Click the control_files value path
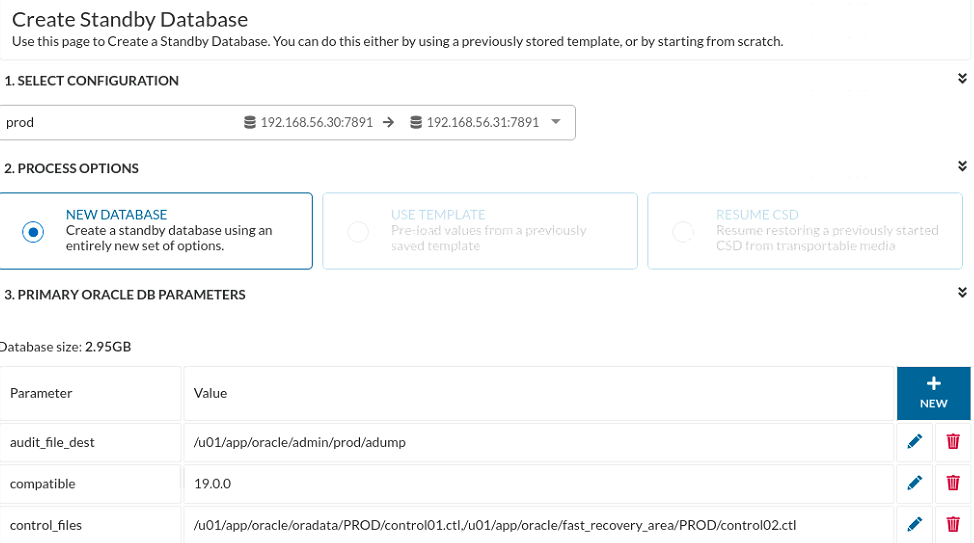The width and height of the screenshot is (974, 543). click(495, 526)
